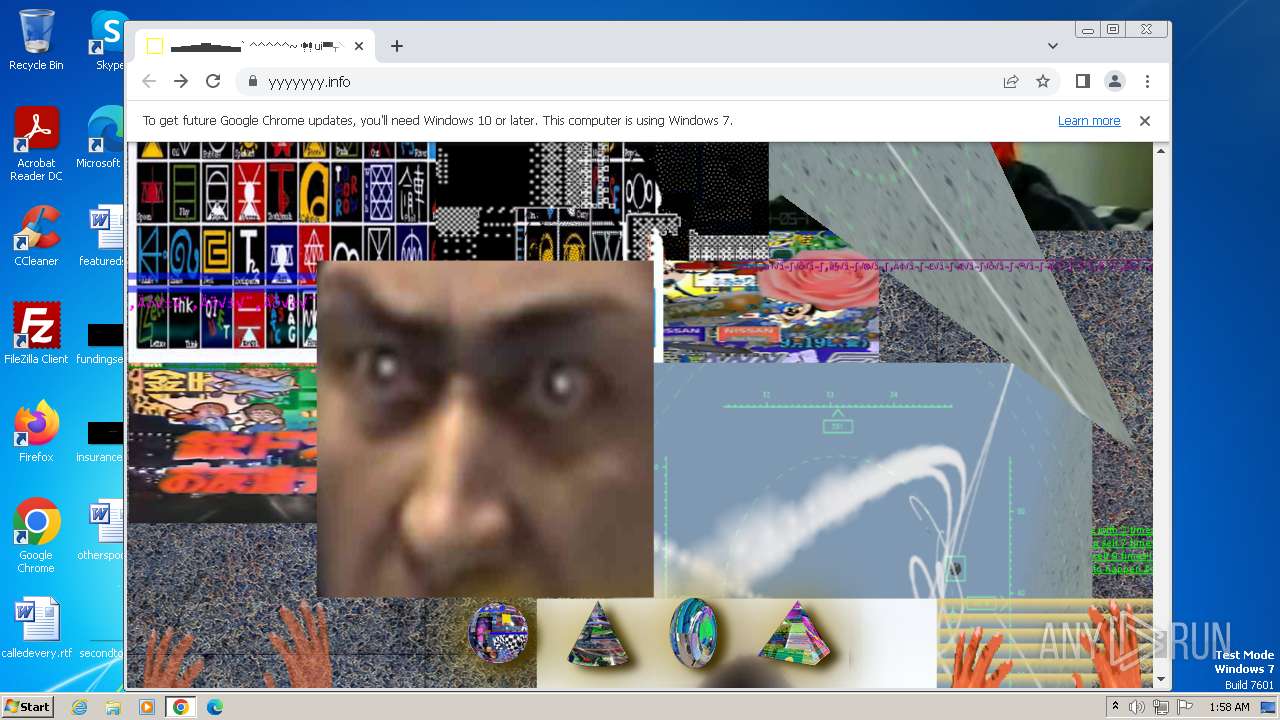This screenshot has width=1280, height=720.
Task: Dismiss the Chrome update notification bar
Action: click(1145, 120)
